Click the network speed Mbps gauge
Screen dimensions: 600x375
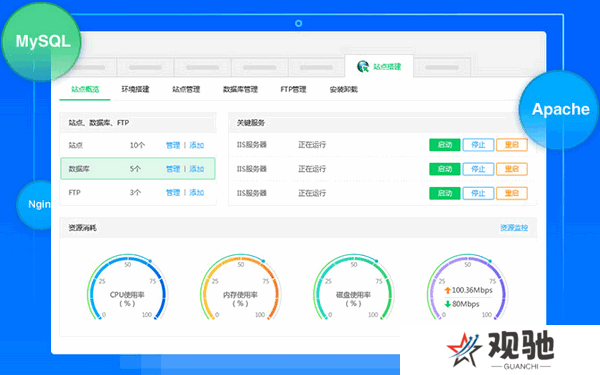pyautogui.click(x=467, y=288)
